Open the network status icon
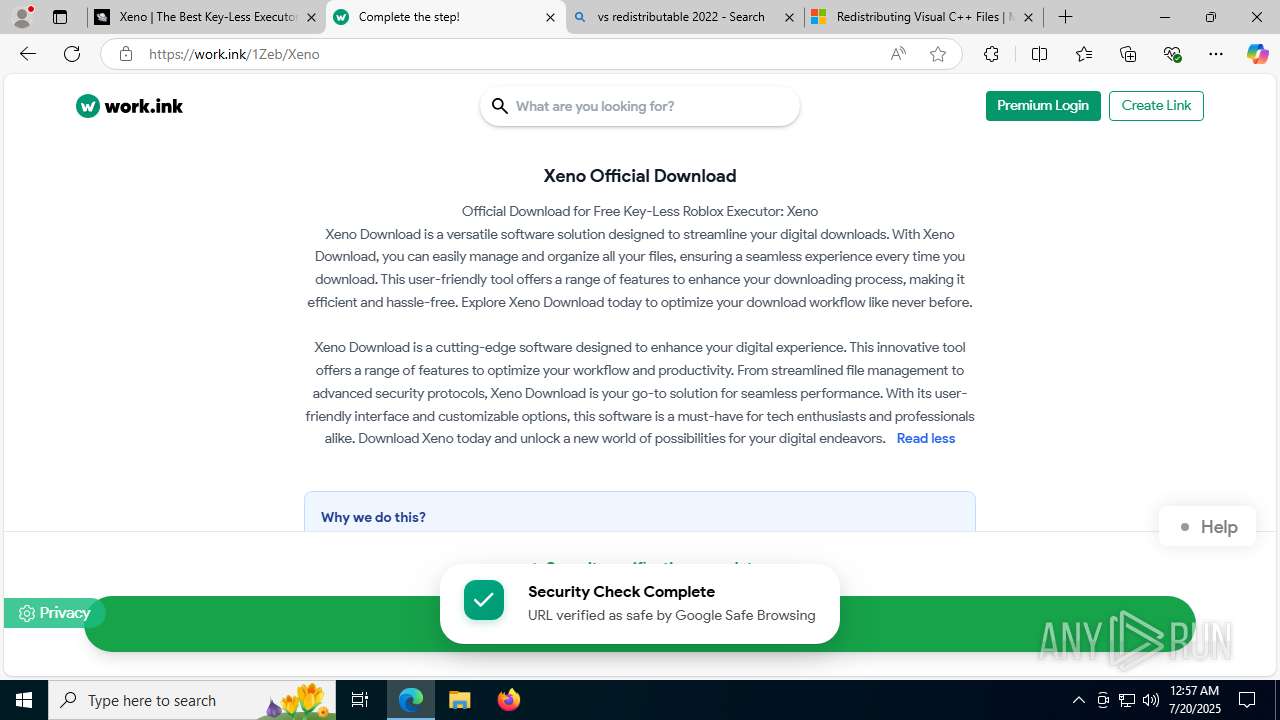 1127,700
